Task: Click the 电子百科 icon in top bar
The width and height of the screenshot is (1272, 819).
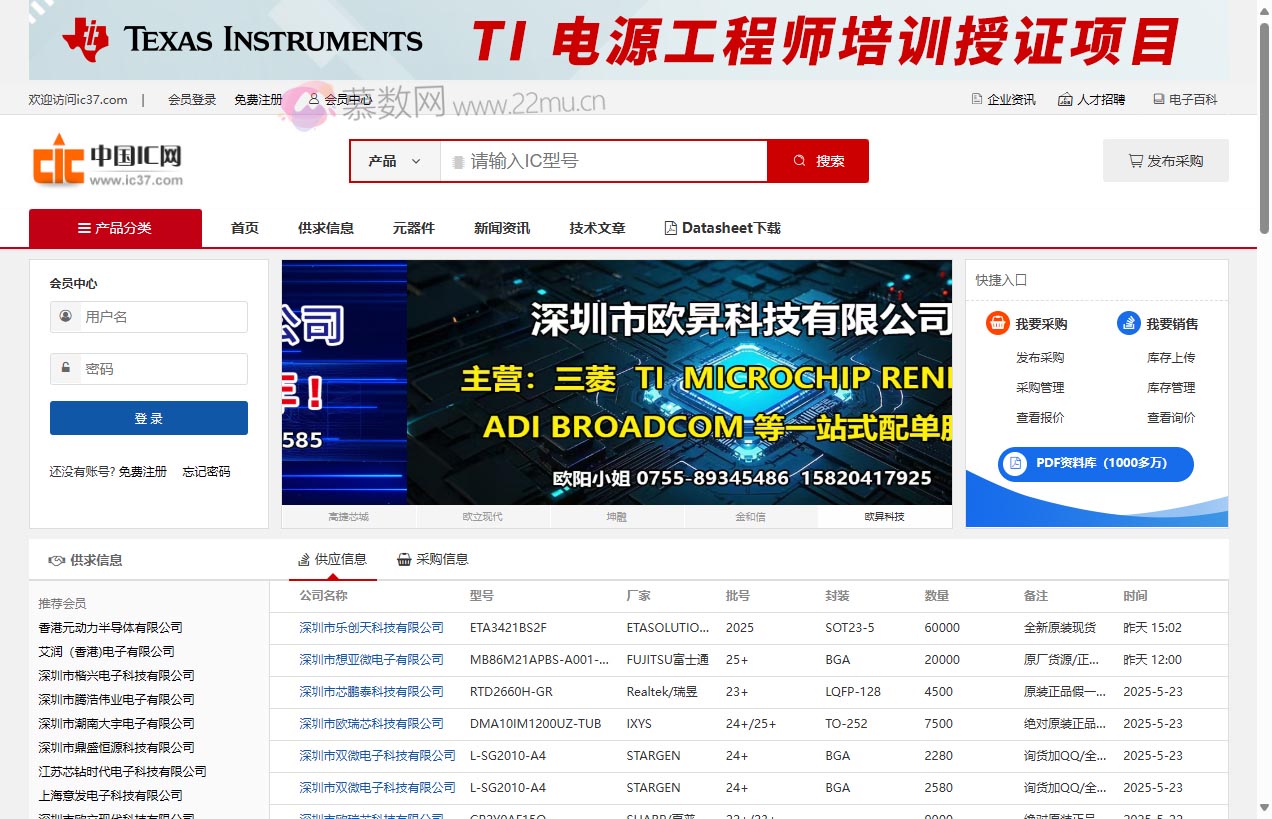Action: pos(1158,99)
